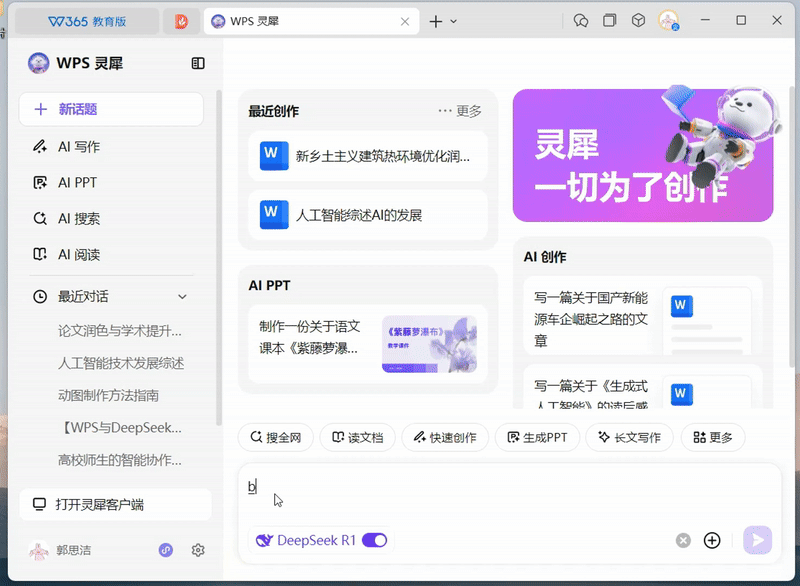Screen dimensions: 800x586
Task: Switch to W365 教育版 tab
Action: point(87,21)
